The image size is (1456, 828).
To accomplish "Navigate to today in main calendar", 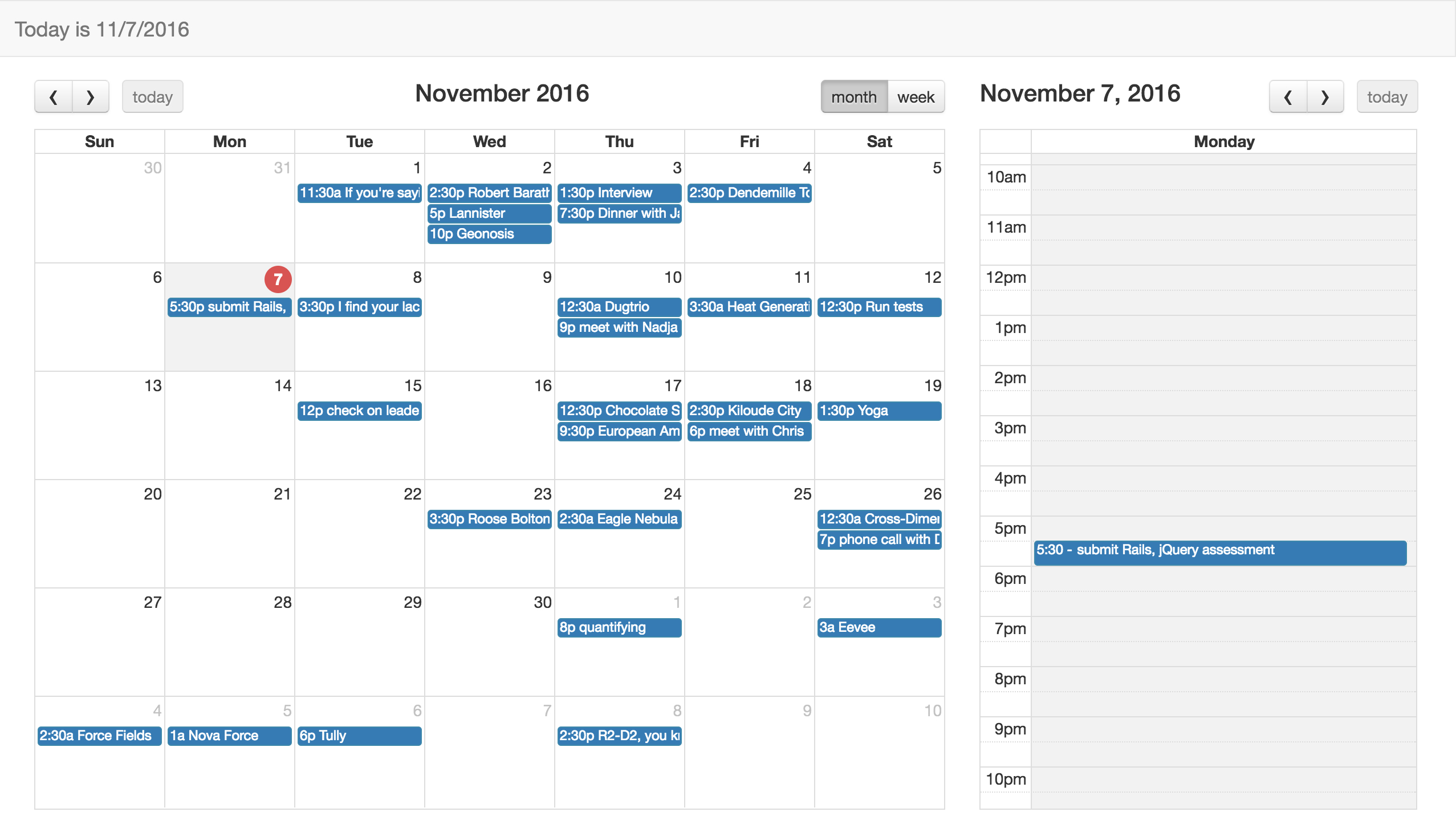I will pos(154,97).
